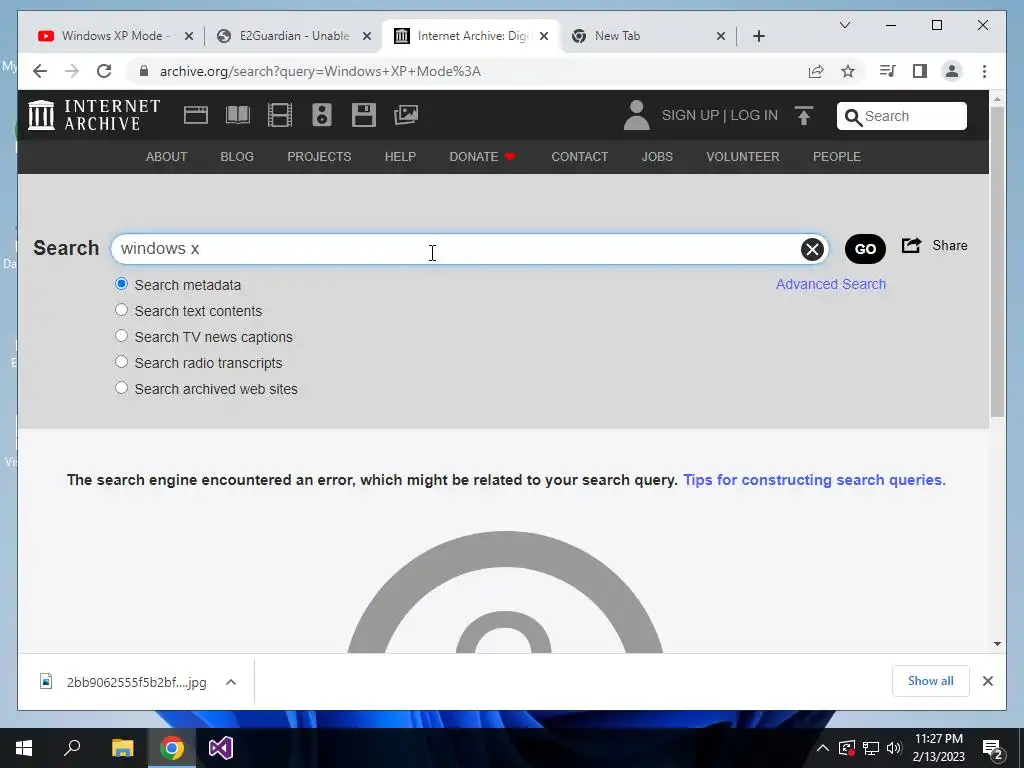Click Show all downloads button
This screenshot has width=1024, height=768.
(931, 681)
